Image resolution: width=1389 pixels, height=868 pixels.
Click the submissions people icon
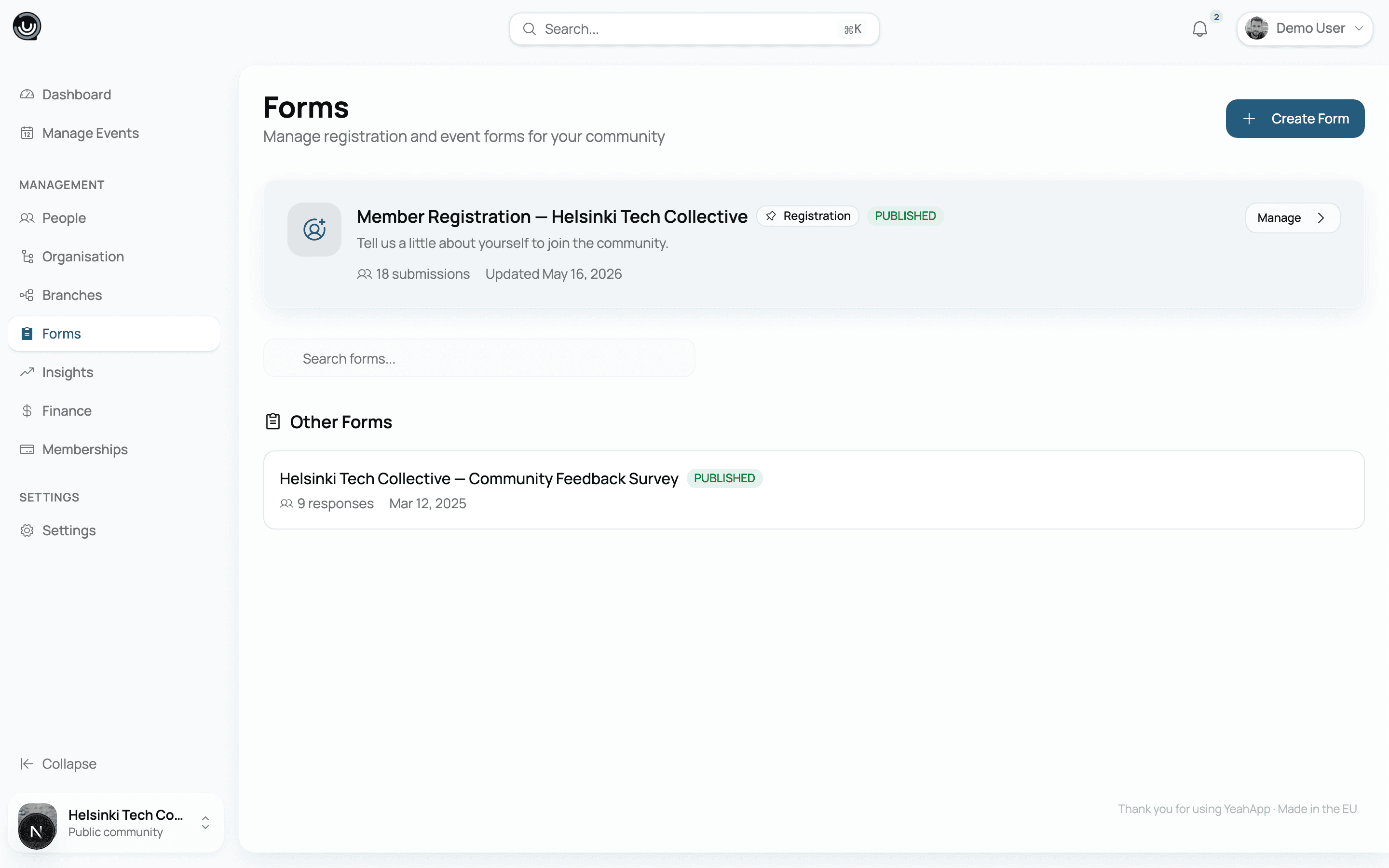point(364,274)
